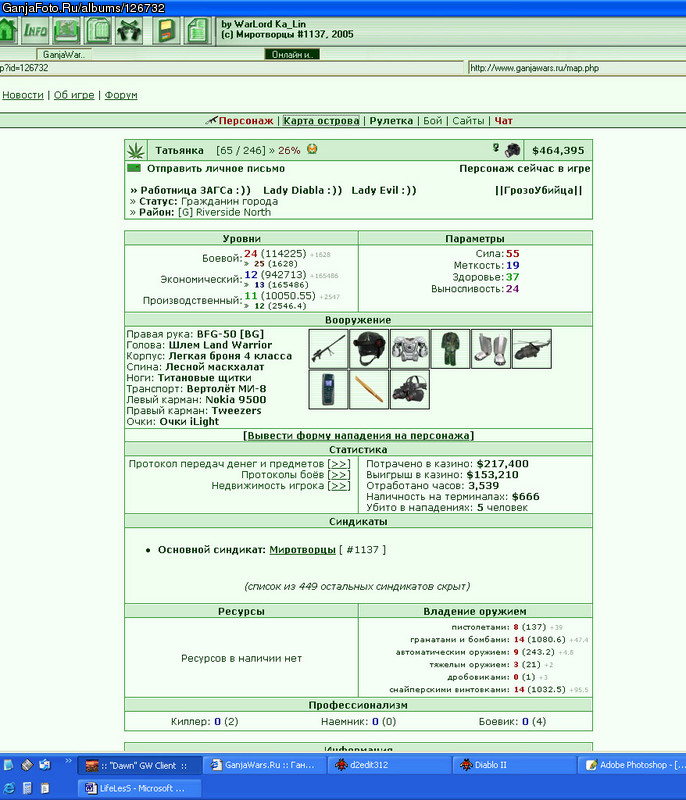This screenshot has width=686, height=800.
Task: Click the left address bar field
Action: pos(231,68)
